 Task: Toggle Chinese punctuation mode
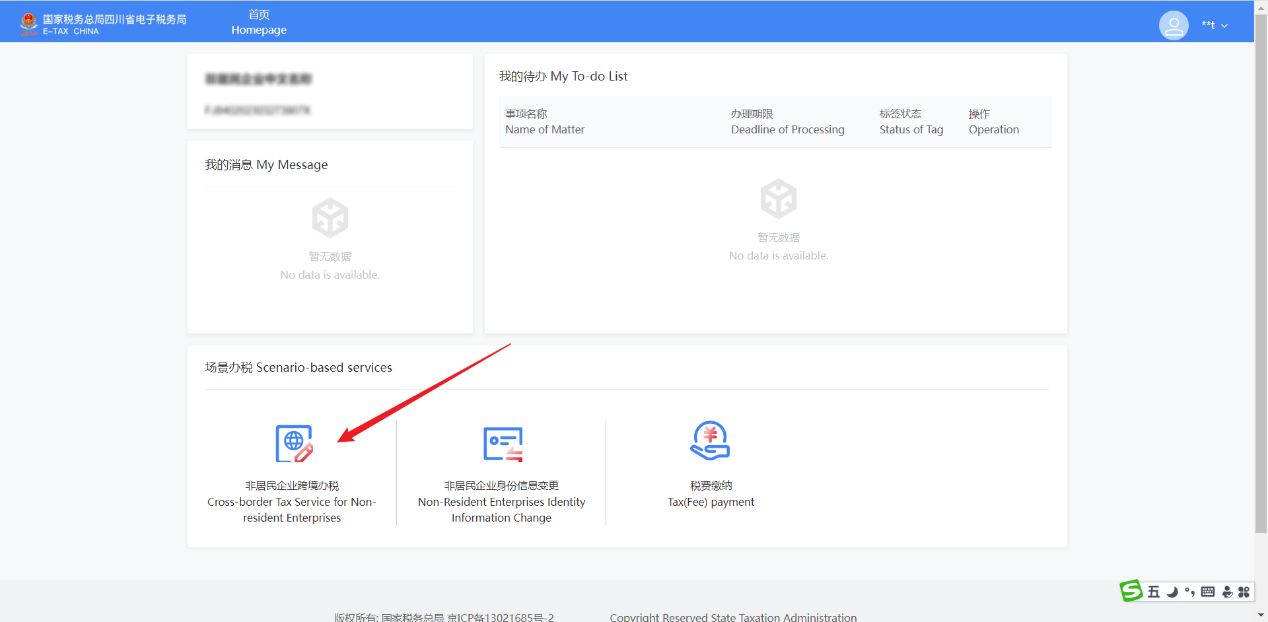(x=1189, y=591)
